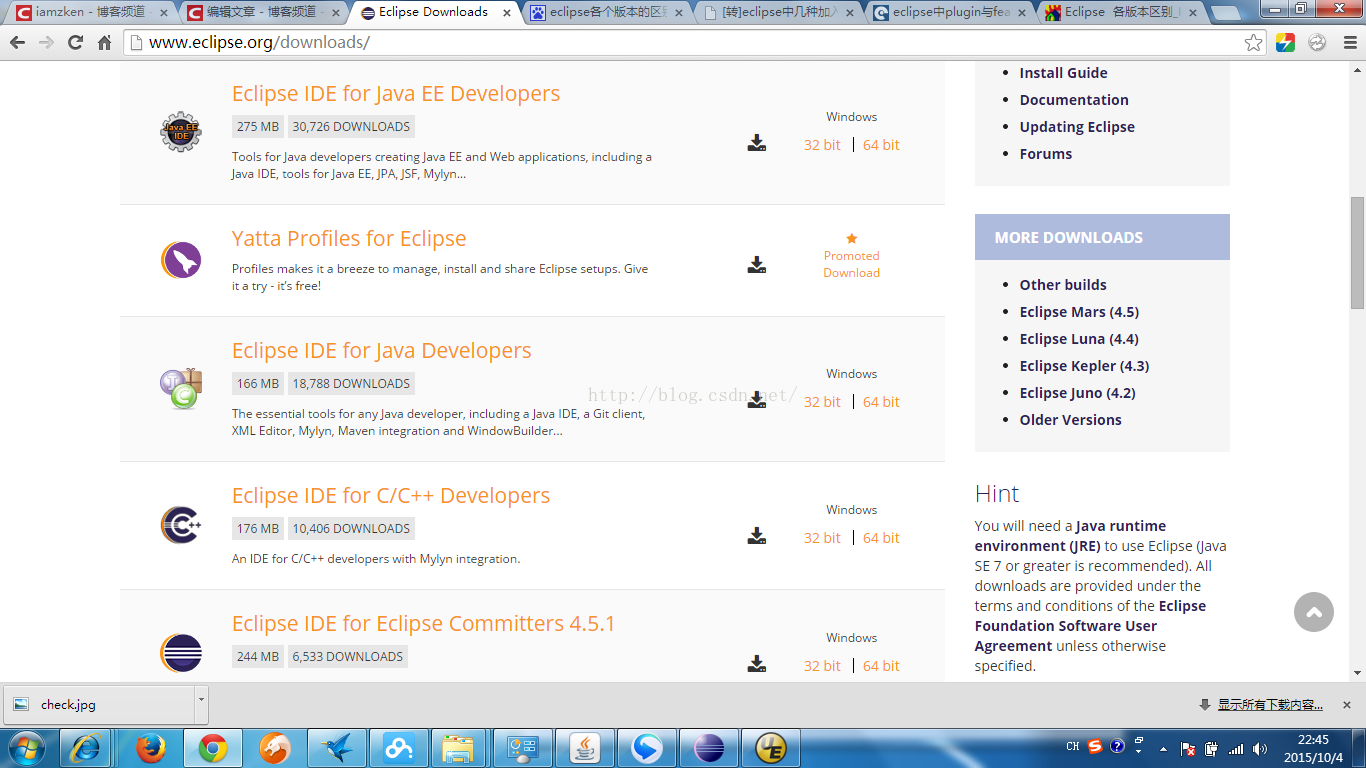Click the Windows Start button
The image size is (1366, 768).
26,748
